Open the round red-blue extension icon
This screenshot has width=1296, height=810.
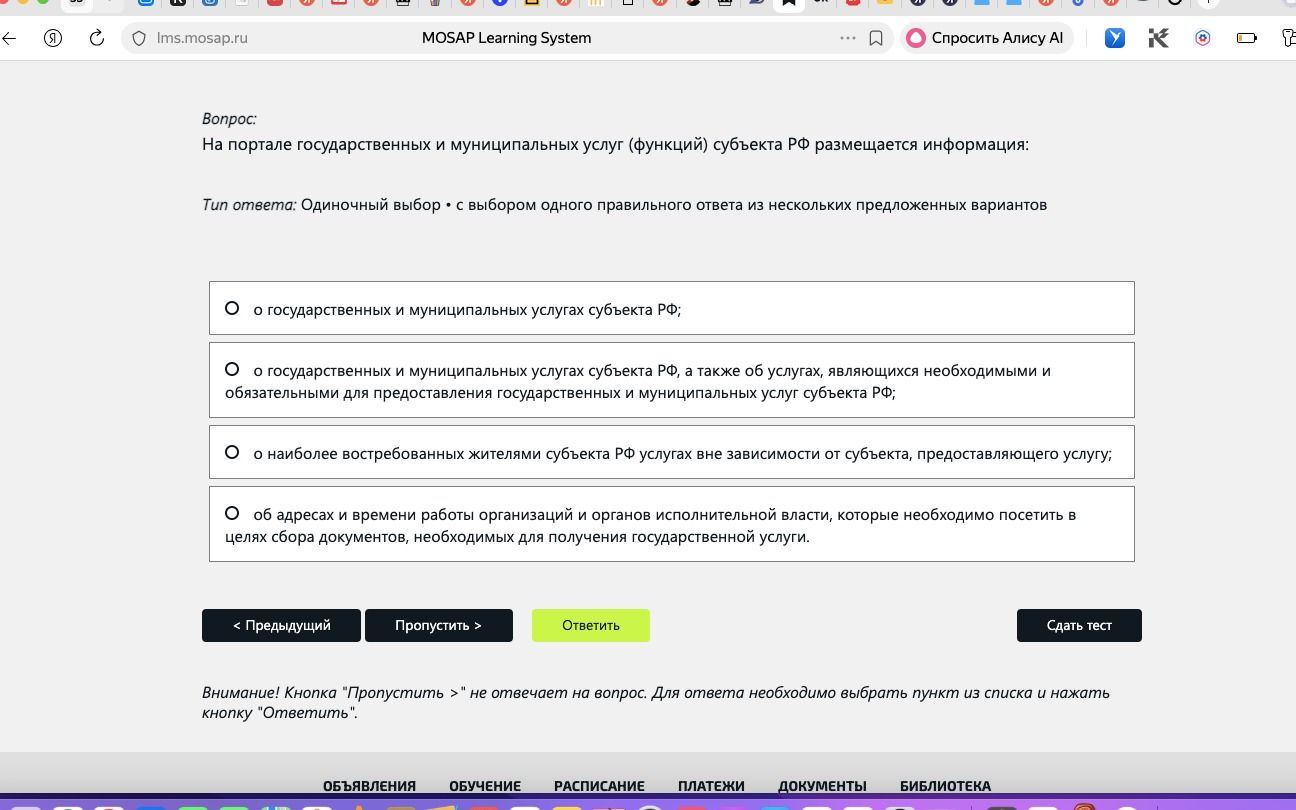(1203, 38)
